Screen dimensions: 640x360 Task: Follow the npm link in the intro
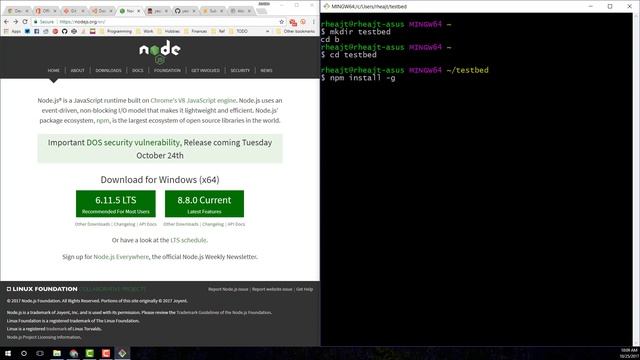tap(103, 120)
